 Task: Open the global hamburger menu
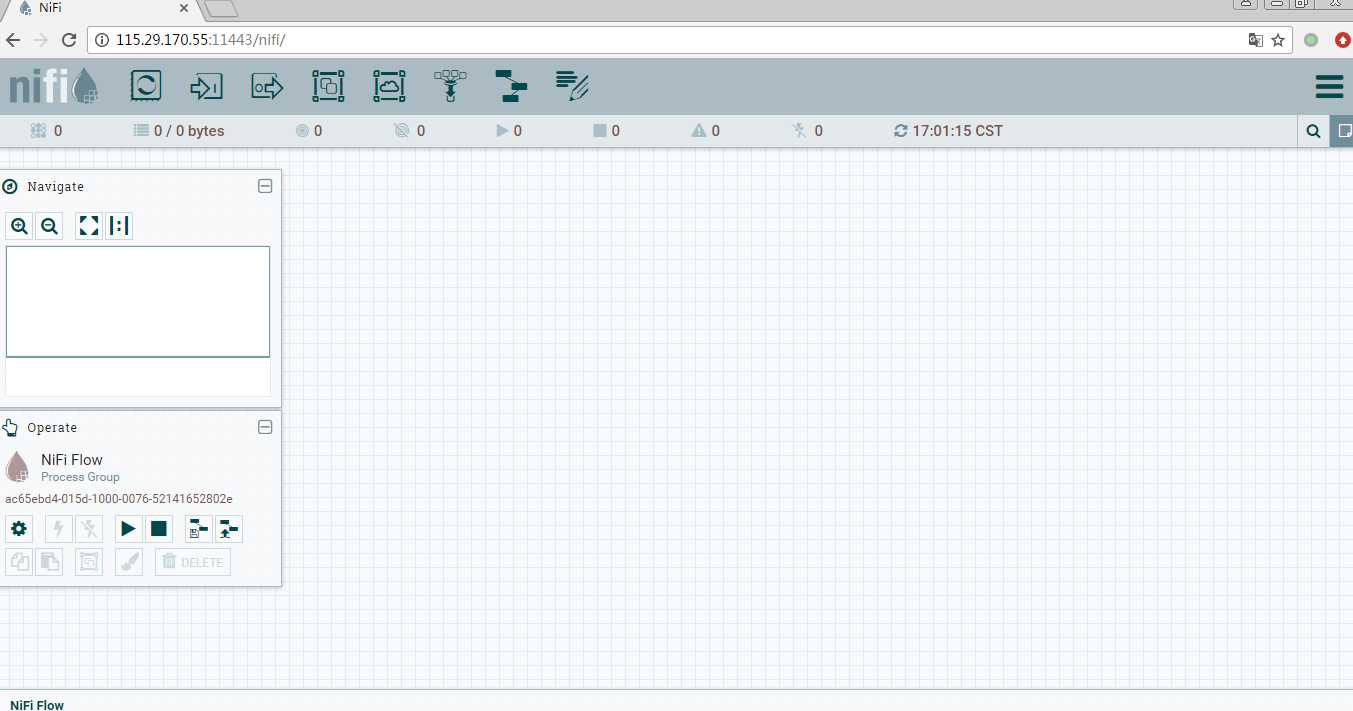(1329, 87)
